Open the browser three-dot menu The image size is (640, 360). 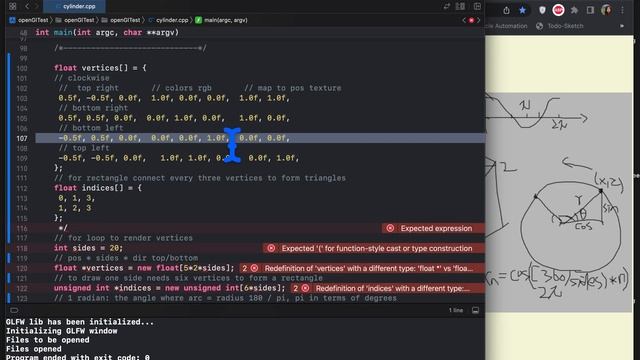click(x=622, y=10)
